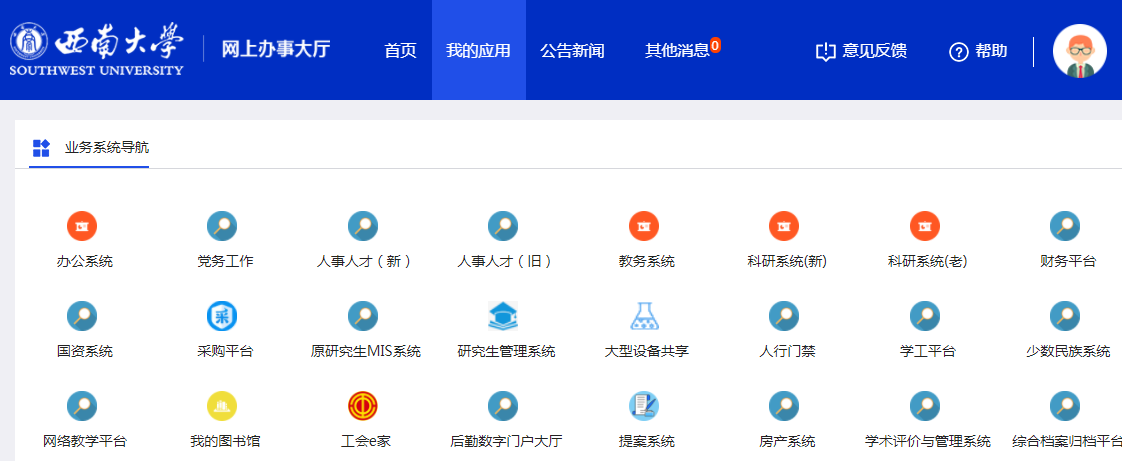Image resolution: width=1122 pixels, height=461 pixels.
Task: Open 我的图书馆 yellow icon
Action: [222, 406]
